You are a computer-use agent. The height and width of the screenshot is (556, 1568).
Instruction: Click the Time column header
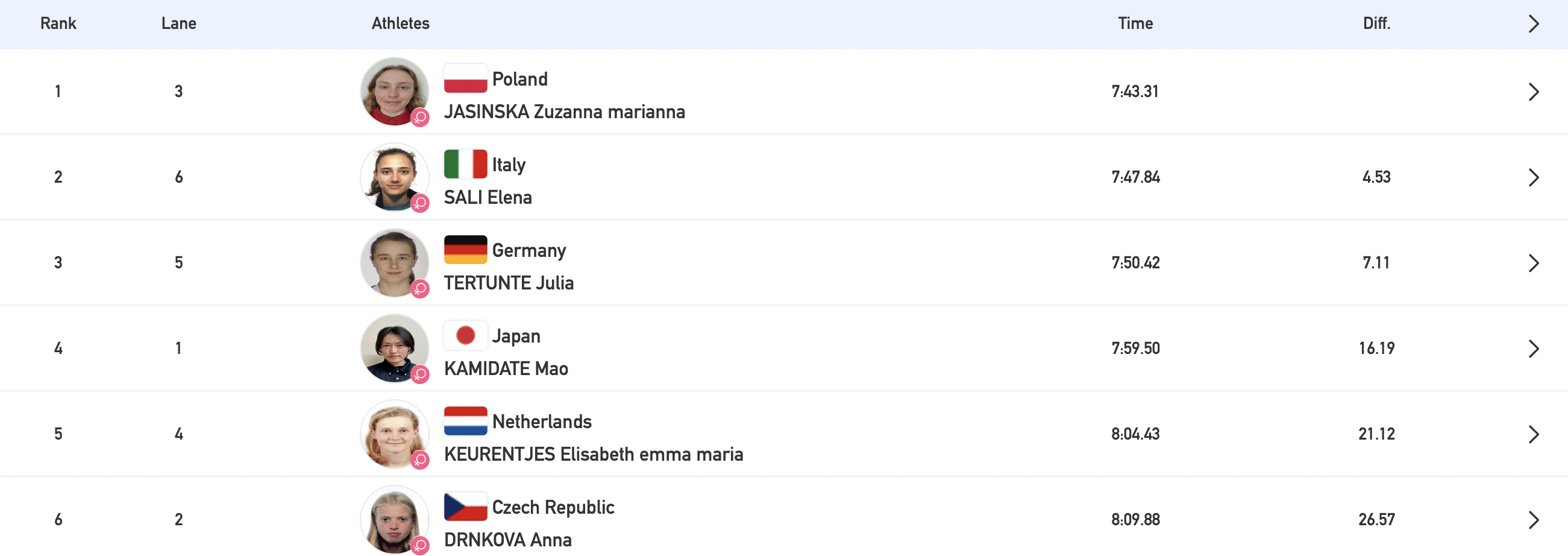[1135, 23]
